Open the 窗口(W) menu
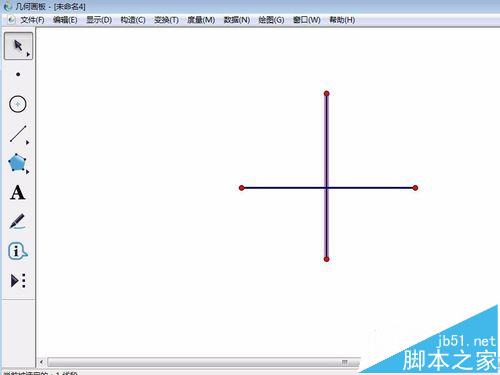This screenshot has width=500, height=375. tap(307, 20)
